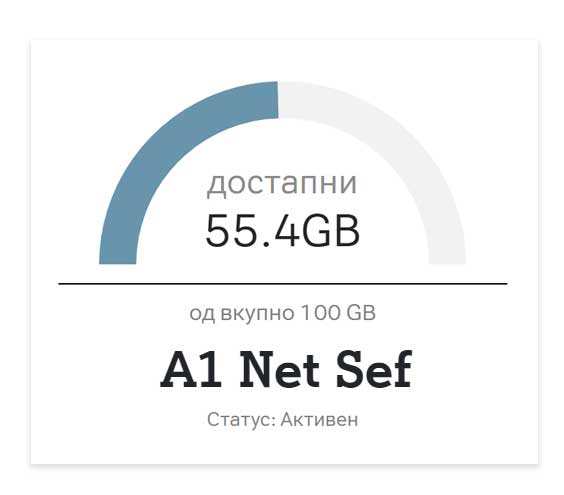Click the word Активен
564x495 pixels.
point(319,419)
